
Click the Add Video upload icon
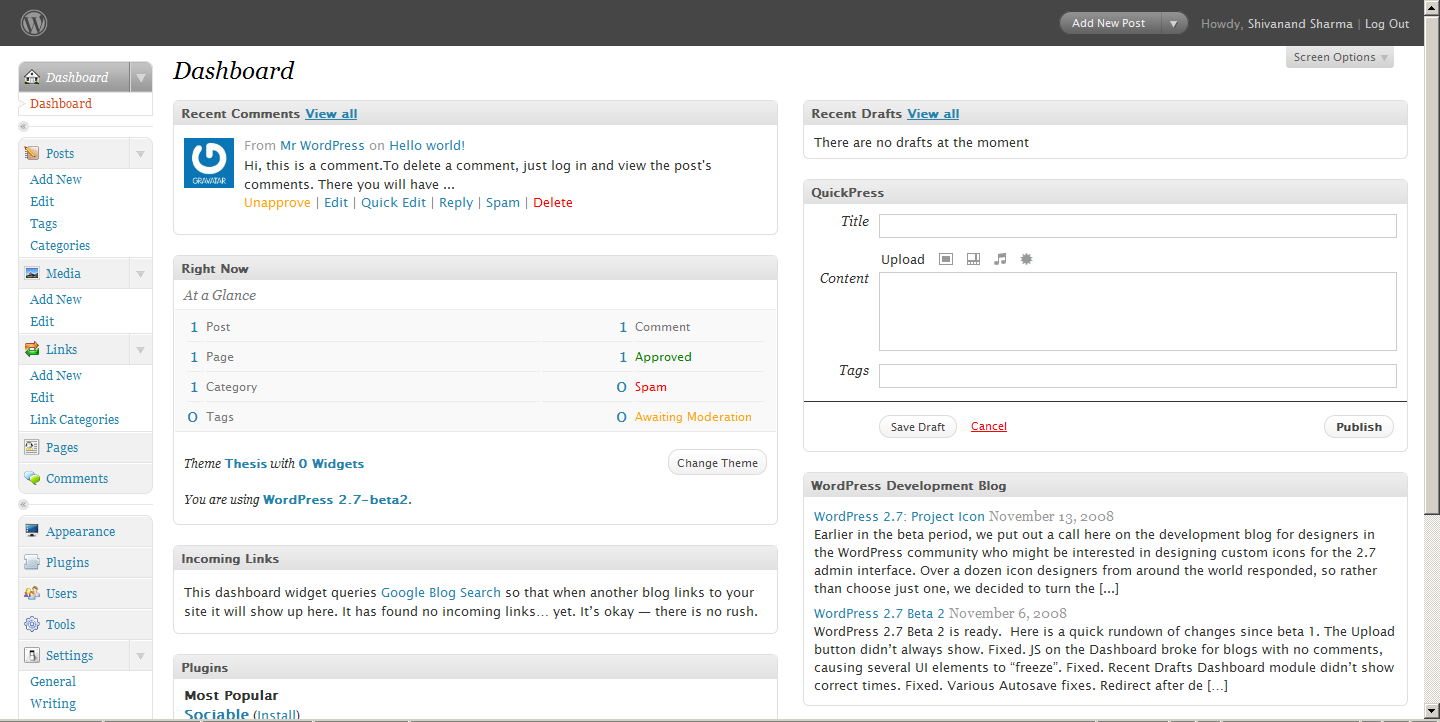[973, 259]
